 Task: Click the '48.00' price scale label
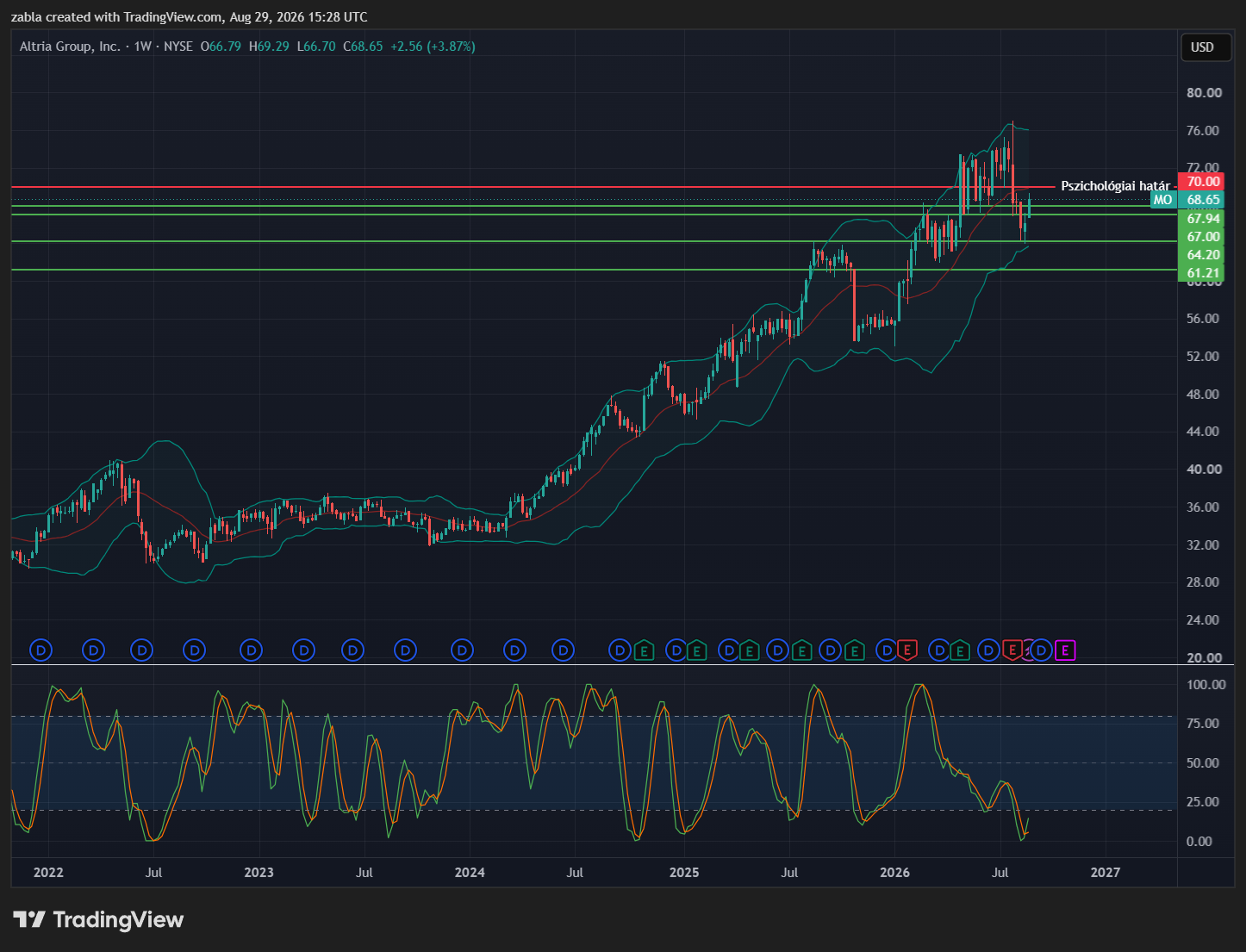click(1204, 395)
